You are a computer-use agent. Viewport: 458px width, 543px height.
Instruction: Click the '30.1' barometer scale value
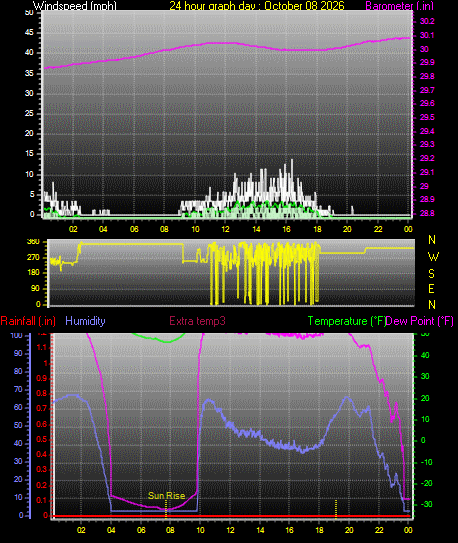tap(427, 35)
